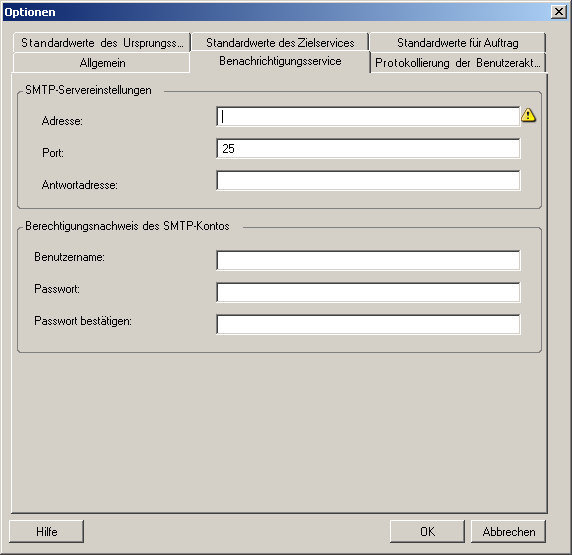Viewport: 572px width, 555px height.
Task: Focus the Passwort input field
Action: 368,293
